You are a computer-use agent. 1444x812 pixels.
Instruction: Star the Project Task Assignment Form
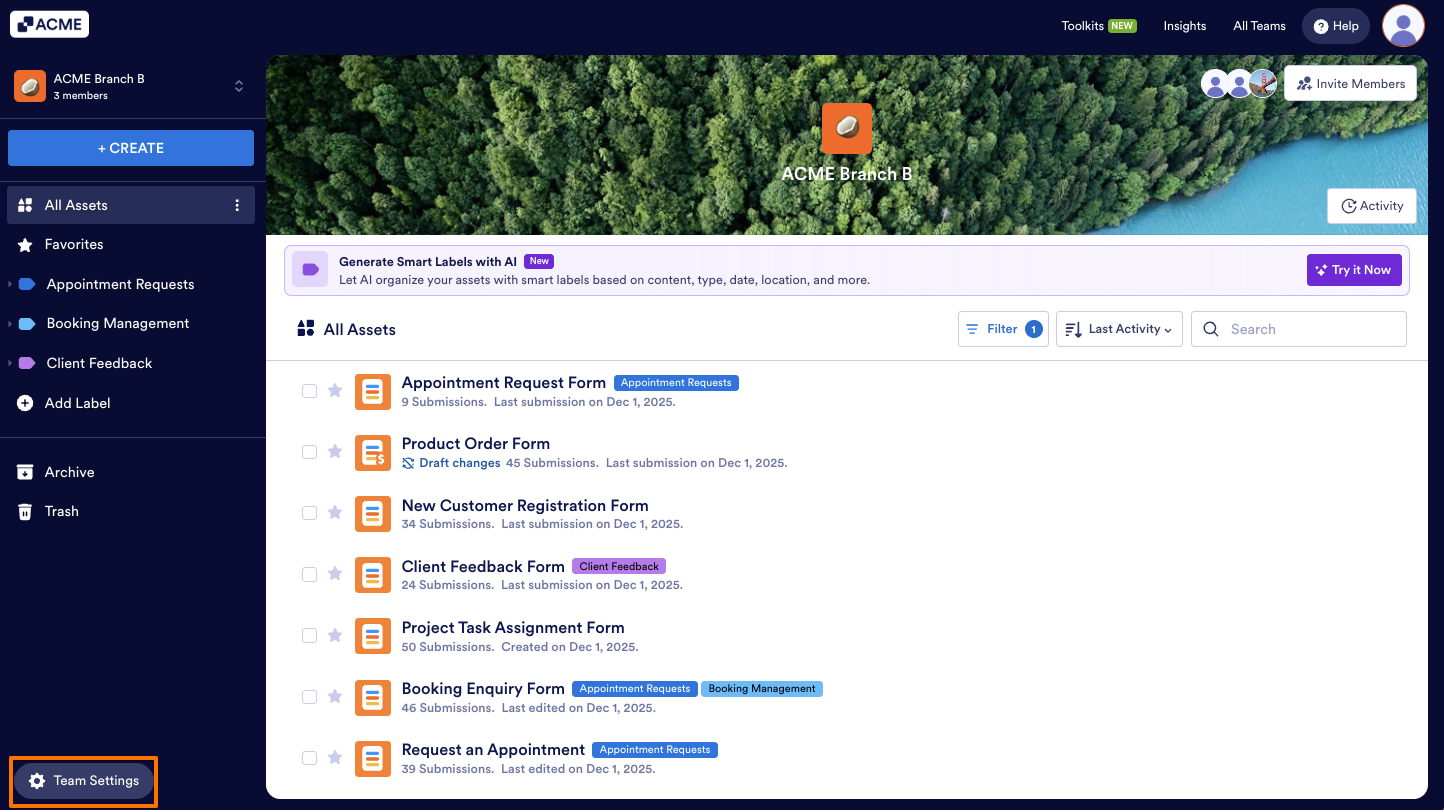pos(335,635)
